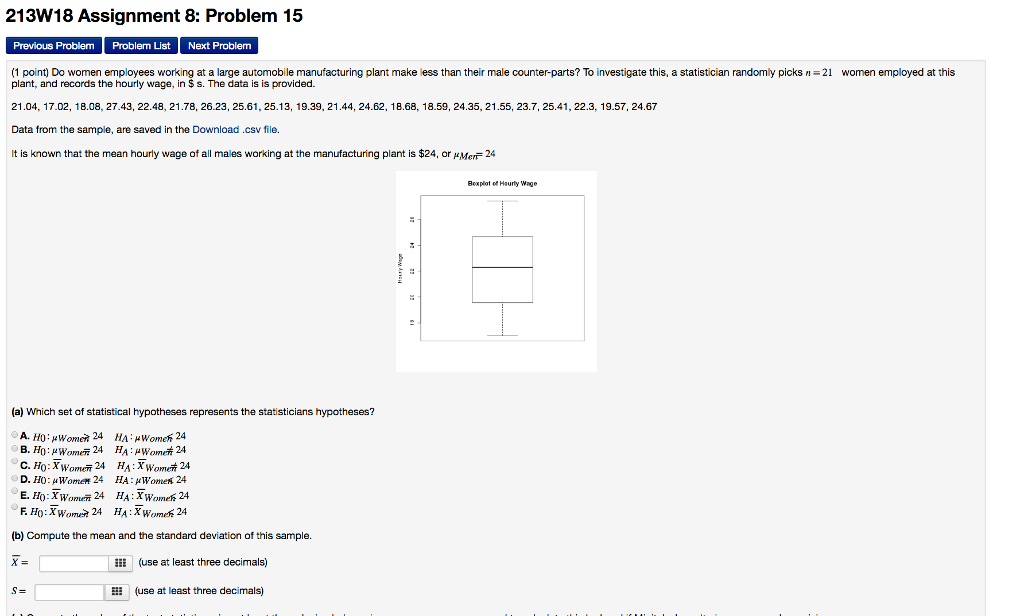
Task: Choose answer choice E for part (a)
Action: tap(14, 492)
